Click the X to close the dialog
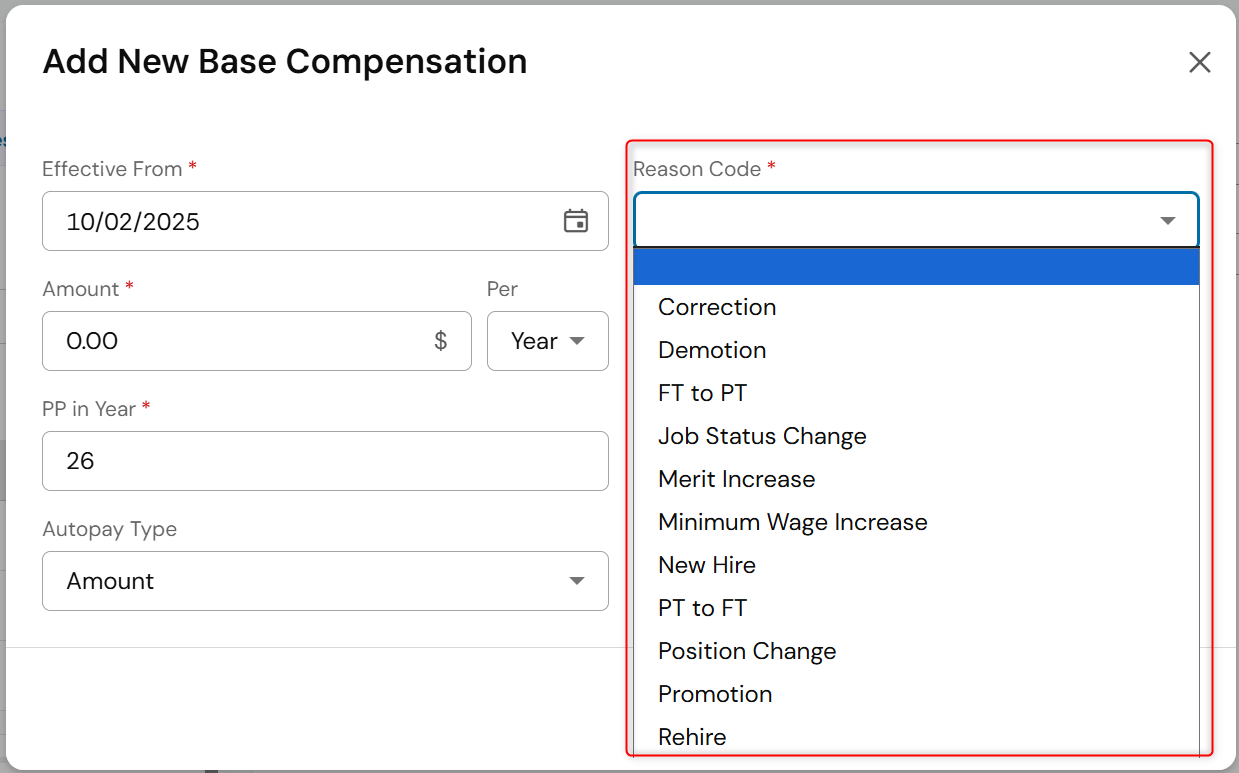Screen dimensions: 1239x773 coord(1199,61)
